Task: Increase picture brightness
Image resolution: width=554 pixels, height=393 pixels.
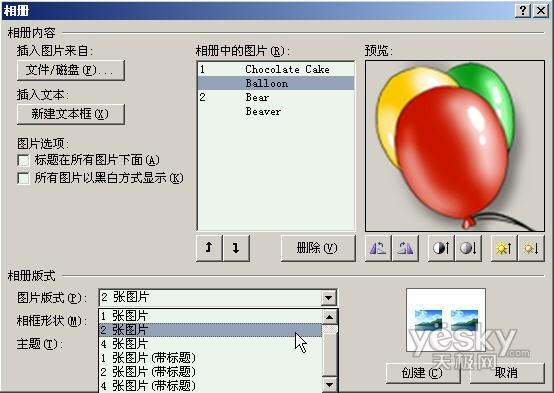Action: tap(504, 248)
